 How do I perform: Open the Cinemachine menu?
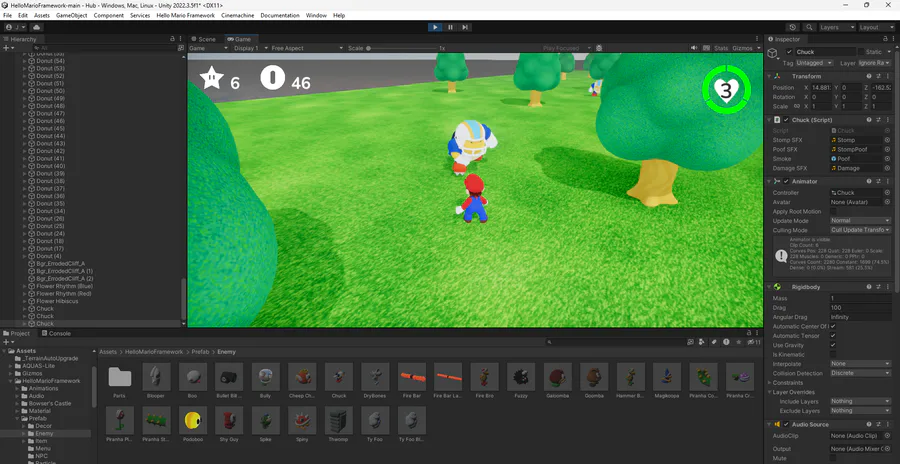coord(238,16)
